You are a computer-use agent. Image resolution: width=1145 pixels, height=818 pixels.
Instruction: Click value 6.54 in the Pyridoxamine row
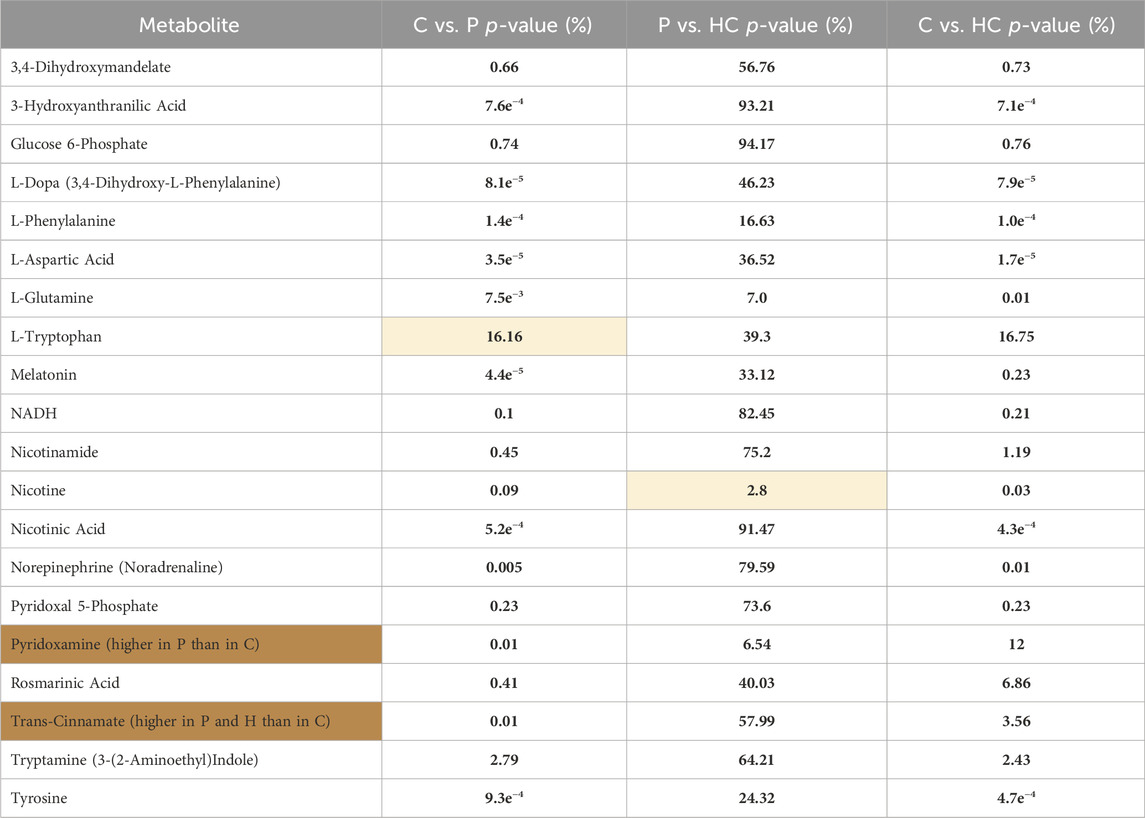(x=757, y=644)
